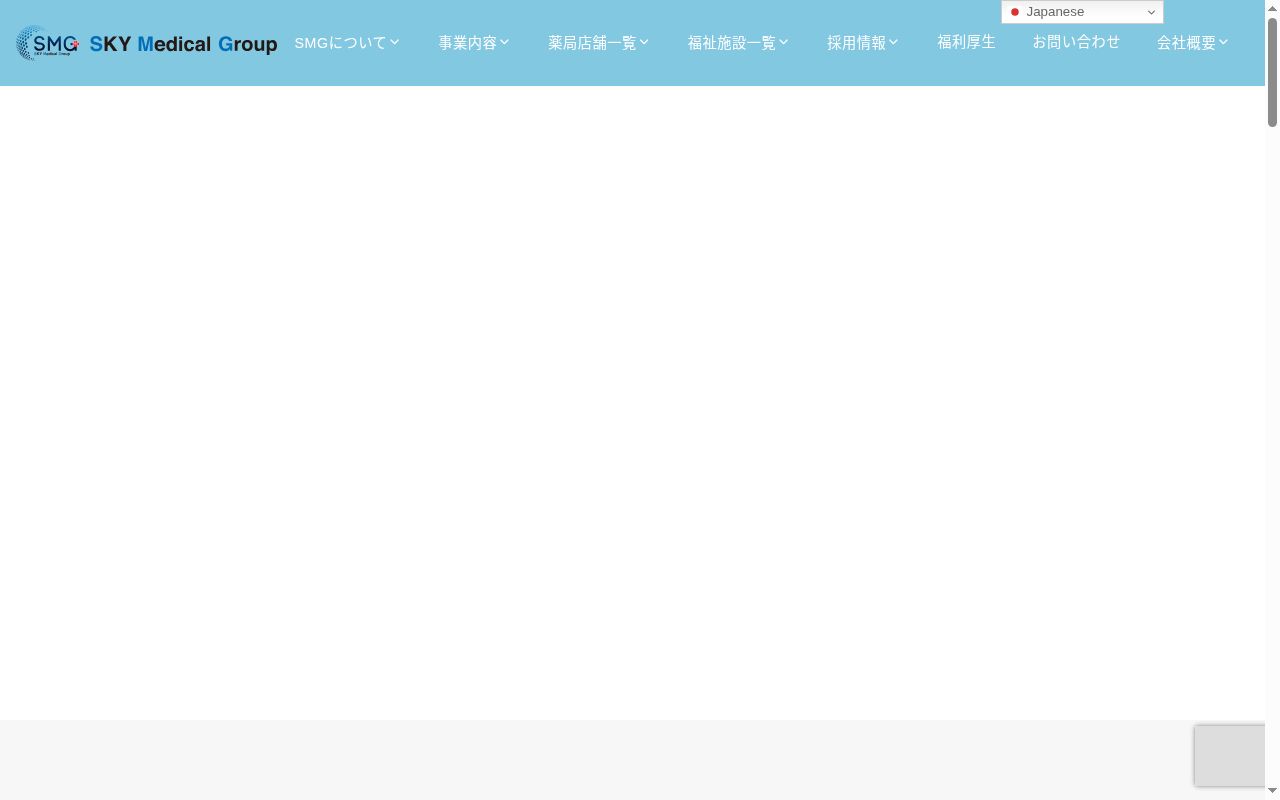Click the SKY Medical Group site title
The width and height of the screenshot is (1280, 800).
point(183,44)
